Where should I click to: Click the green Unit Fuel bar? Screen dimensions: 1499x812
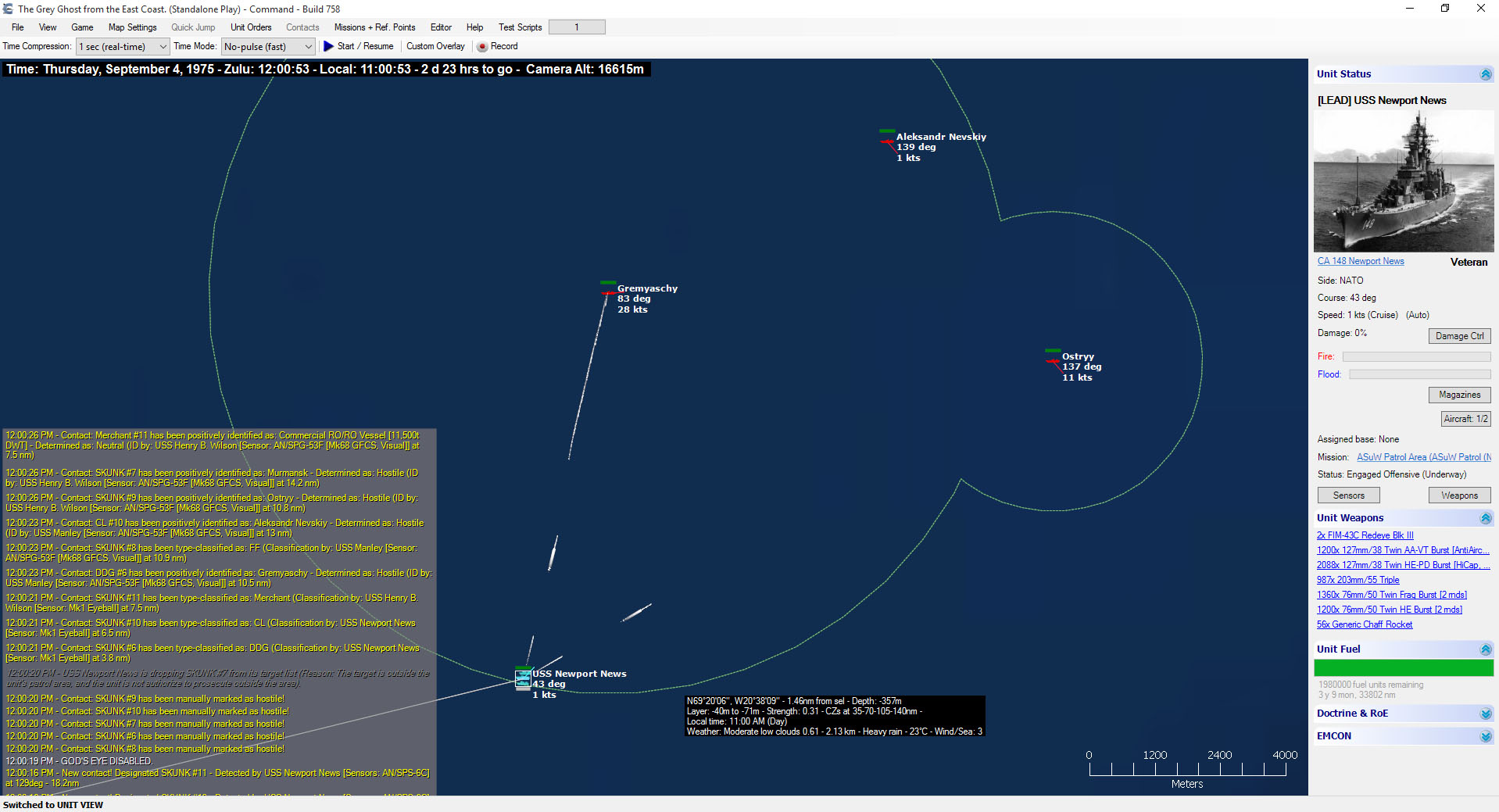1403,667
